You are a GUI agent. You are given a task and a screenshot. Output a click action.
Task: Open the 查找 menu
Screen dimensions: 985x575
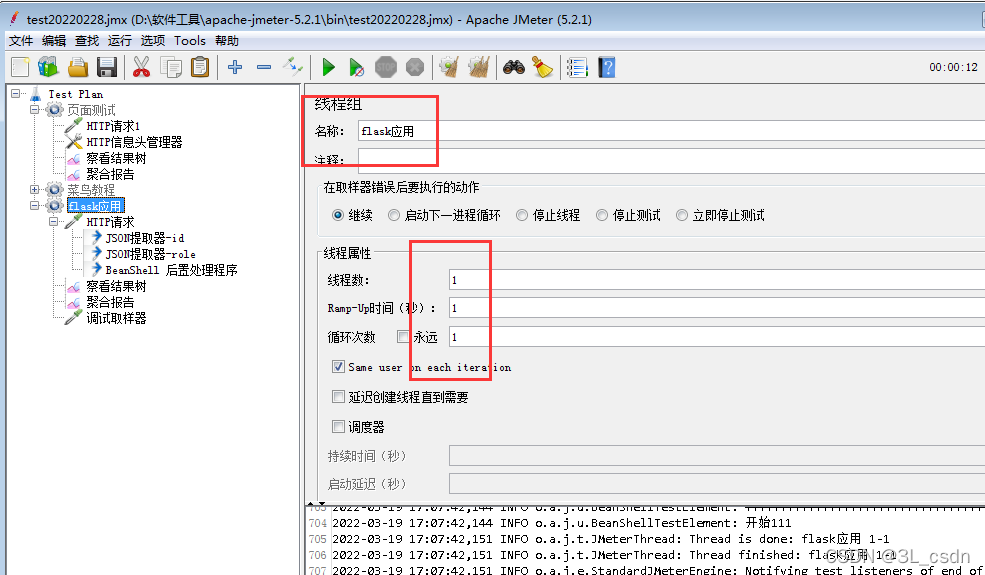point(87,41)
